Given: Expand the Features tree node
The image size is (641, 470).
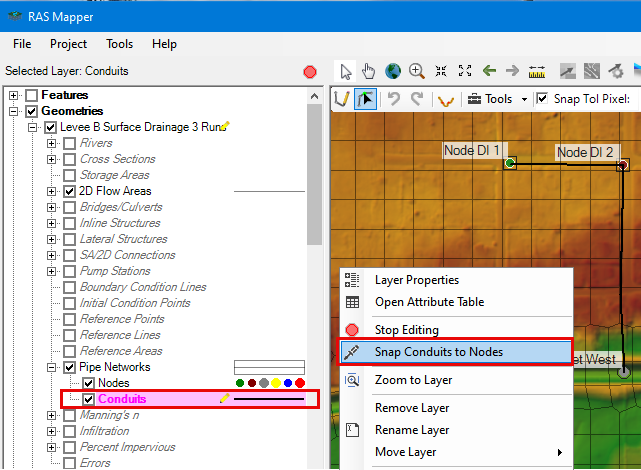Looking at the screenshot, I should [x=14, y=95].
